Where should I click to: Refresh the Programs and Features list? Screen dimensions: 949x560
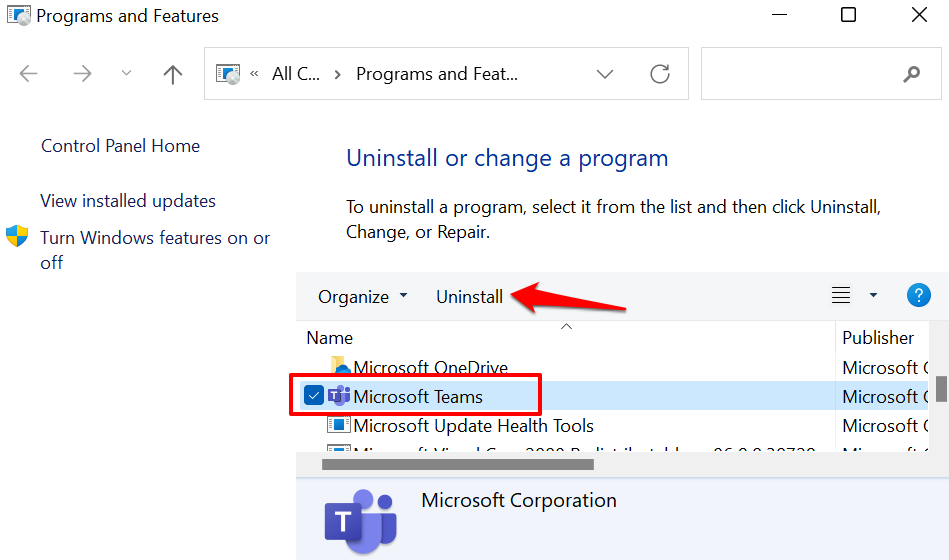coord(660,74)
